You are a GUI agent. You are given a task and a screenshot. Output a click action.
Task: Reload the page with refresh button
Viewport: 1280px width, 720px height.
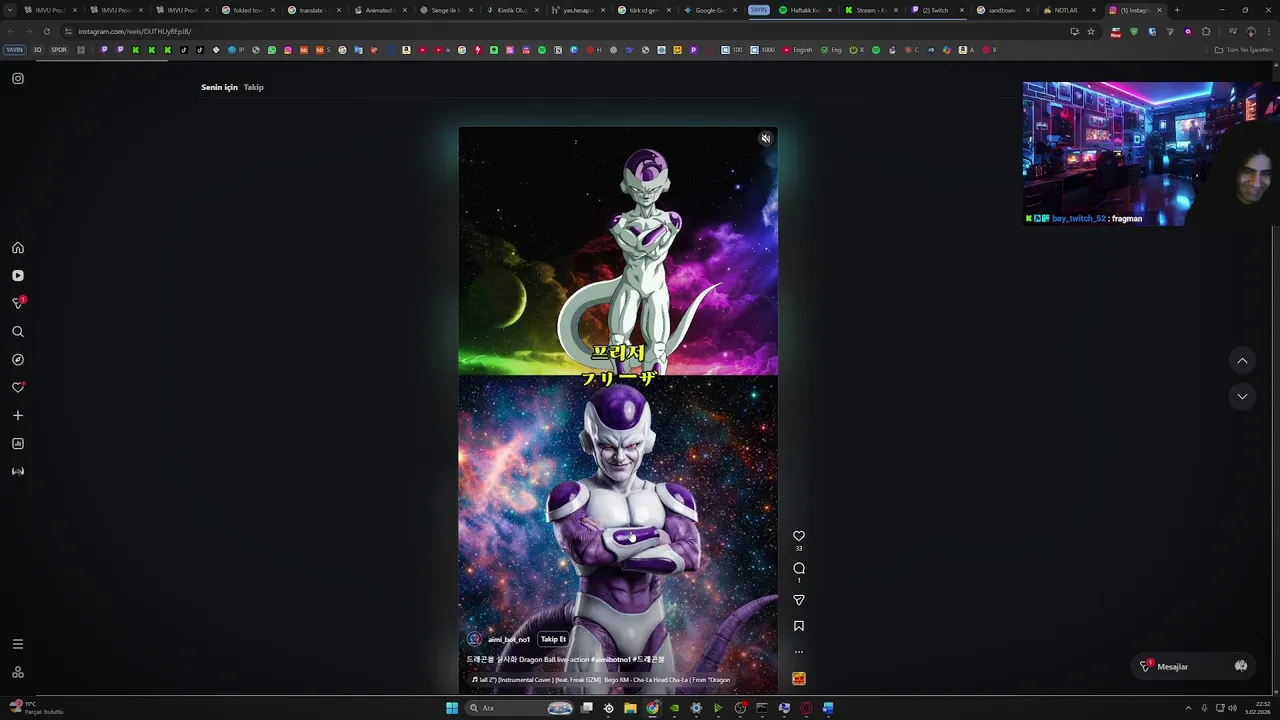click(46, 31)
